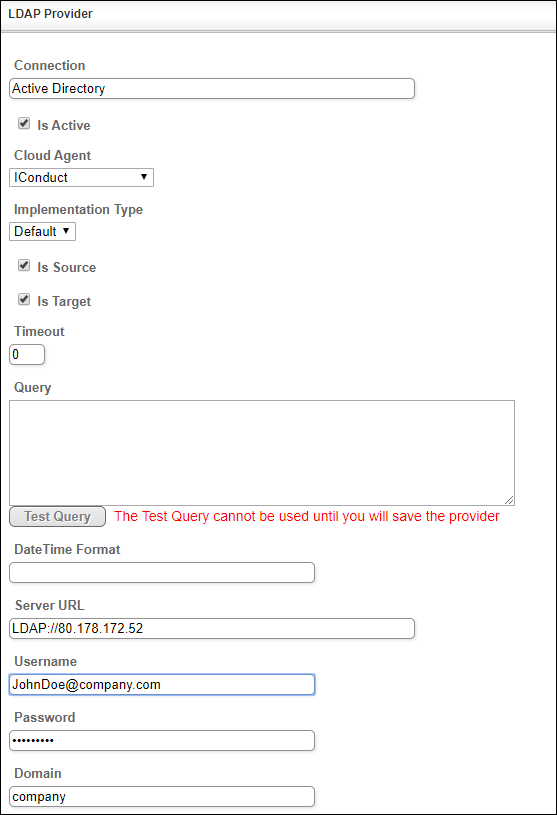Focus the Username input field
The height and width of the screenshot is (815, 557).
(x=162, y=685)
